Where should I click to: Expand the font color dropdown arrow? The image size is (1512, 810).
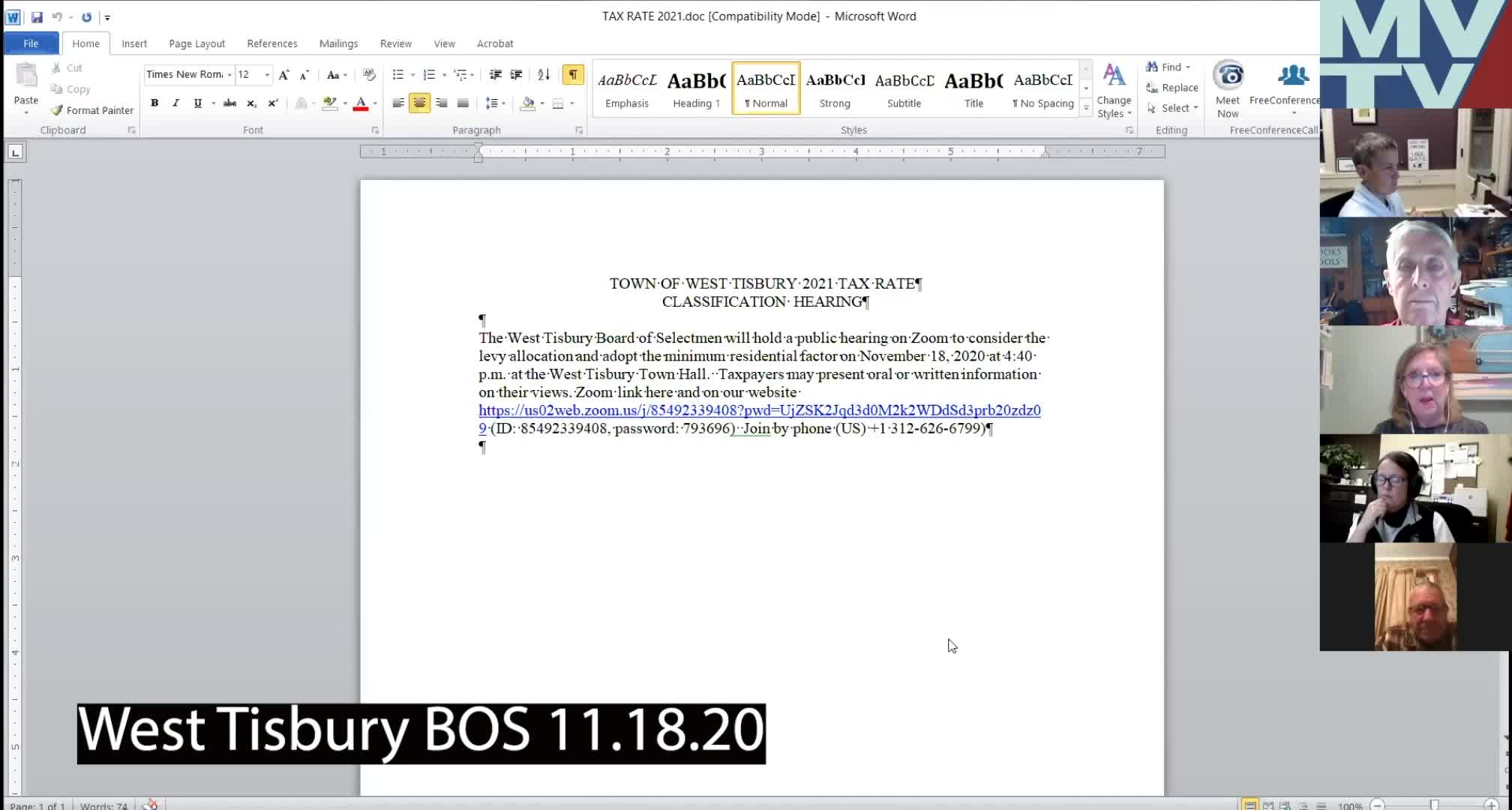(x=375, y=103)
